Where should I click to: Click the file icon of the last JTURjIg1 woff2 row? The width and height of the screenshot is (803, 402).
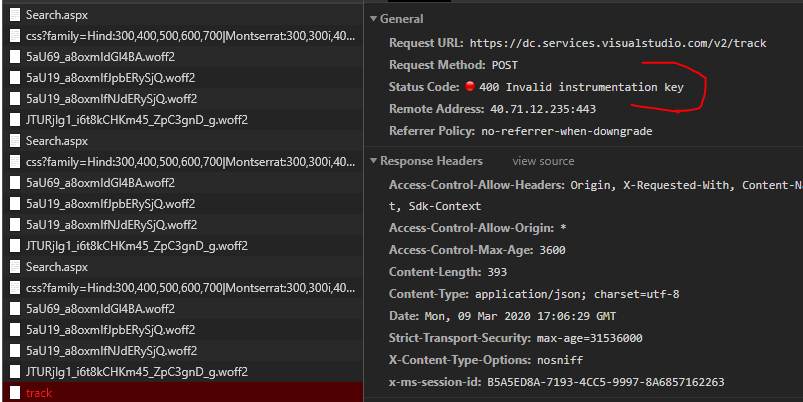click(x=15, y=372)
